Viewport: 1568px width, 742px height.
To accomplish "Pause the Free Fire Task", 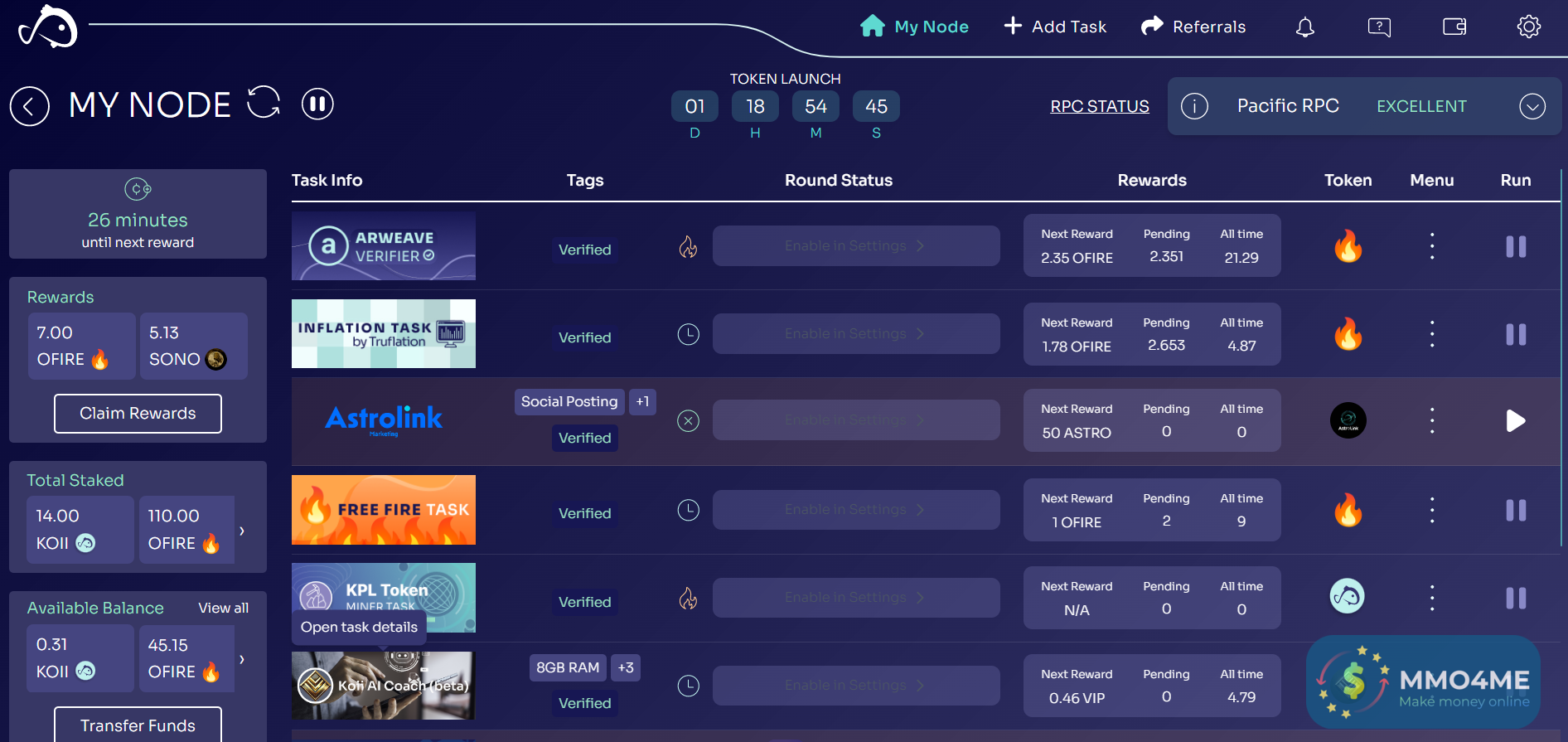I will tap(1516, 510).
